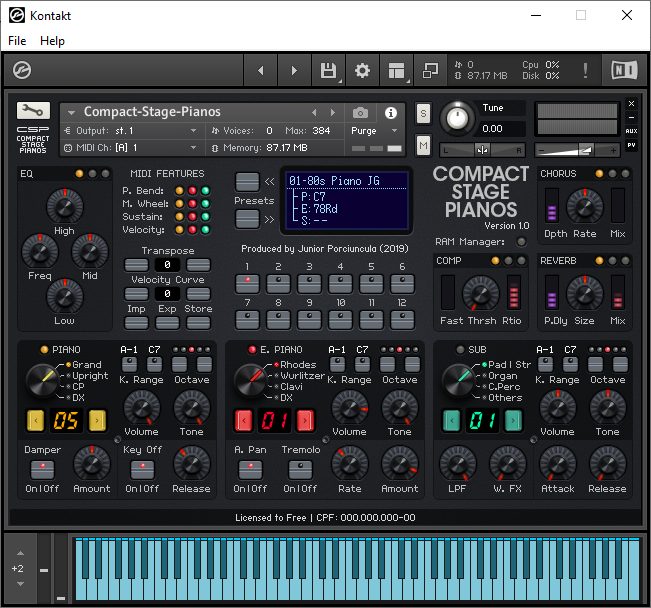
Task: Click the Exp button
Action: pyautogui.click(x=167, y=322)
